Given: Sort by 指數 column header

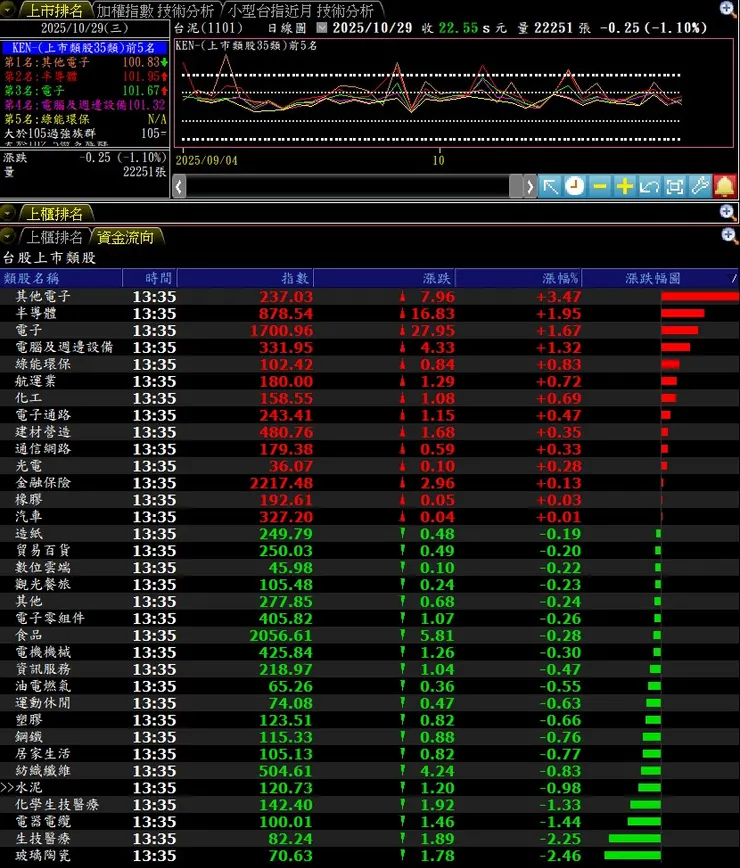Looking at the screenshot, I should [245, 278].
